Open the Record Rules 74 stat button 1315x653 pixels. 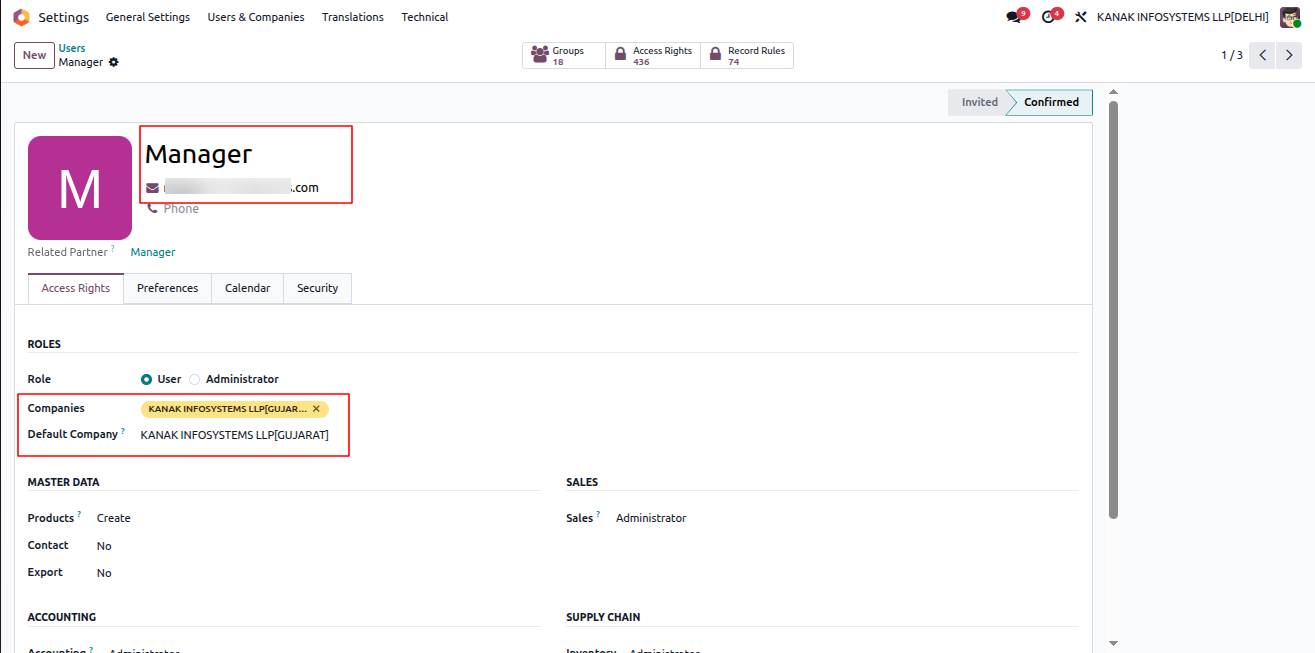coord(747,55)
